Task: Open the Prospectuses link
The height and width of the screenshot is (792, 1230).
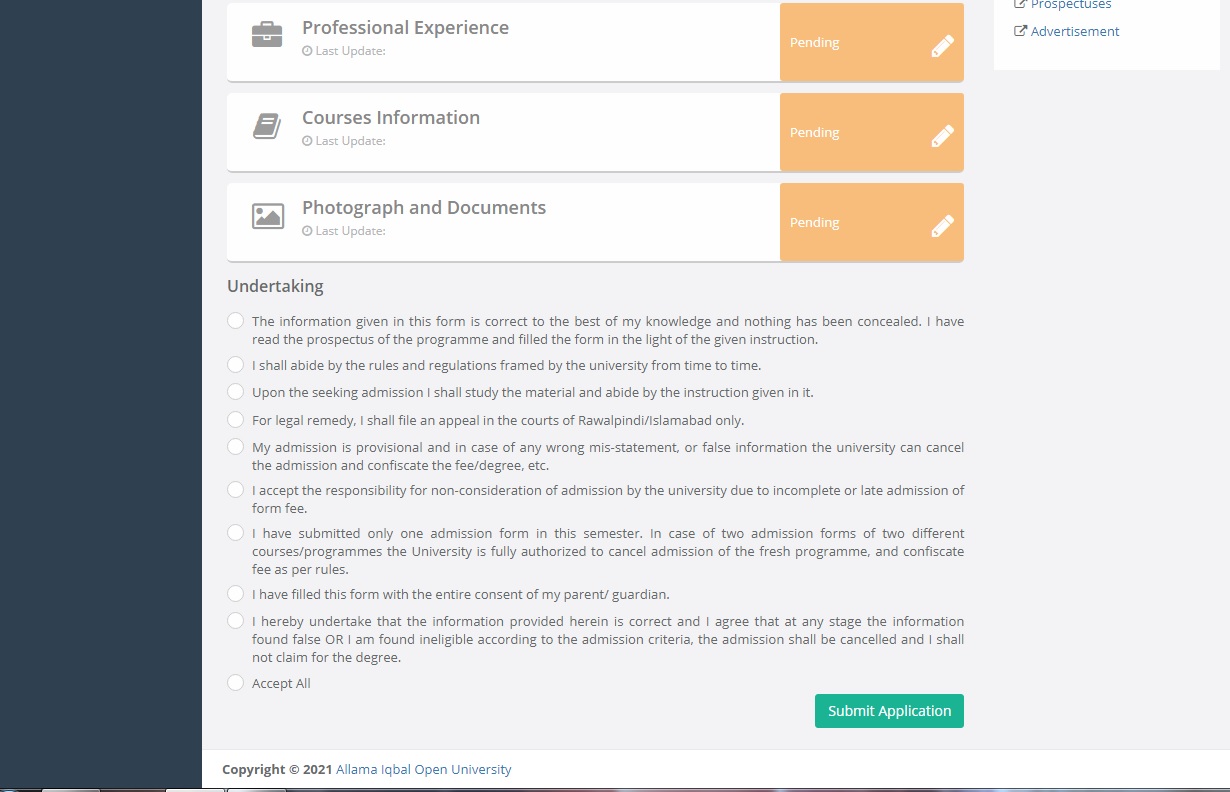Action: pyautogui.click(x=1071, y=5)
